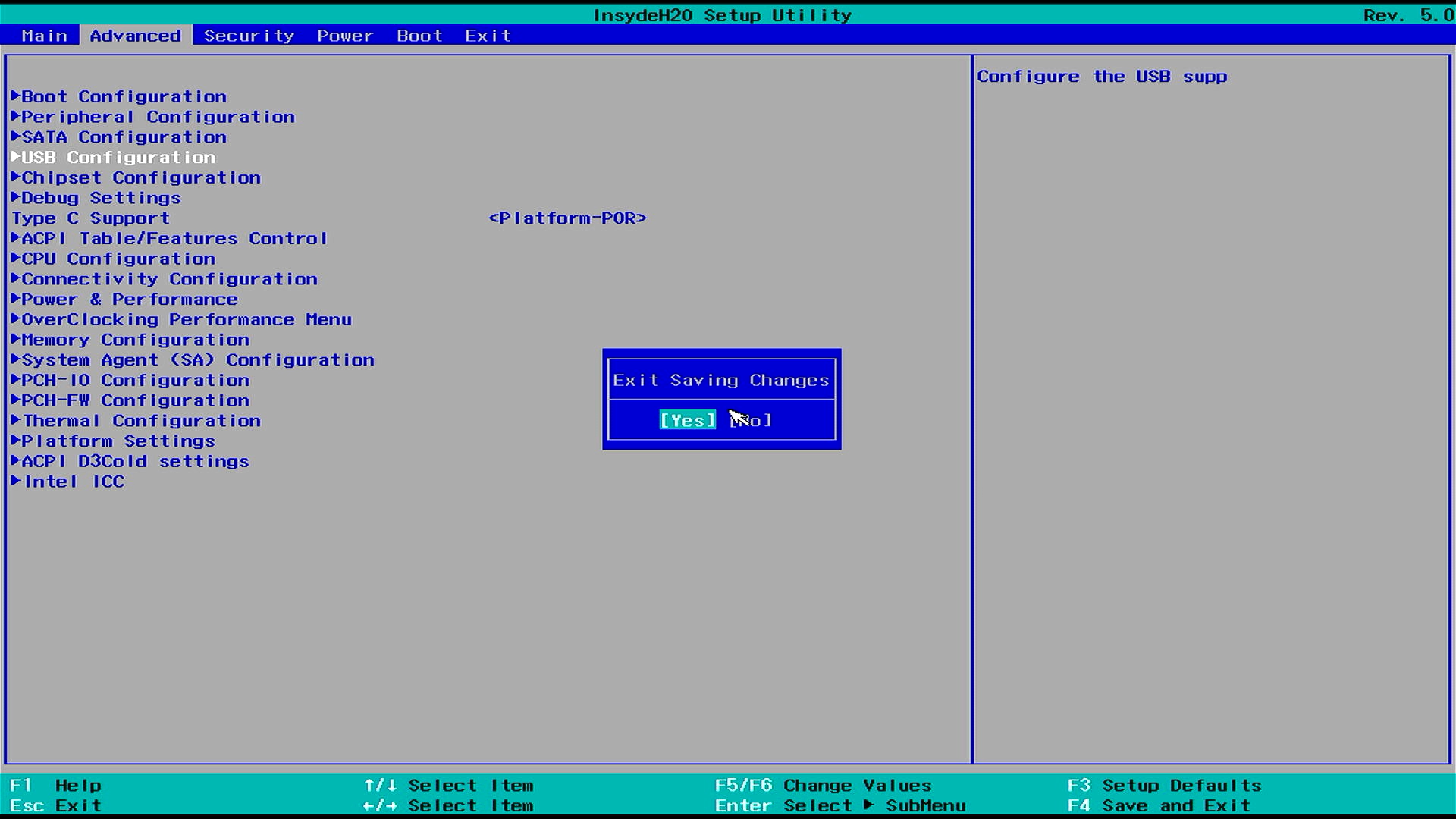Go to the Power tab
The image size is (1456, 819).
[x=345, y=36]
